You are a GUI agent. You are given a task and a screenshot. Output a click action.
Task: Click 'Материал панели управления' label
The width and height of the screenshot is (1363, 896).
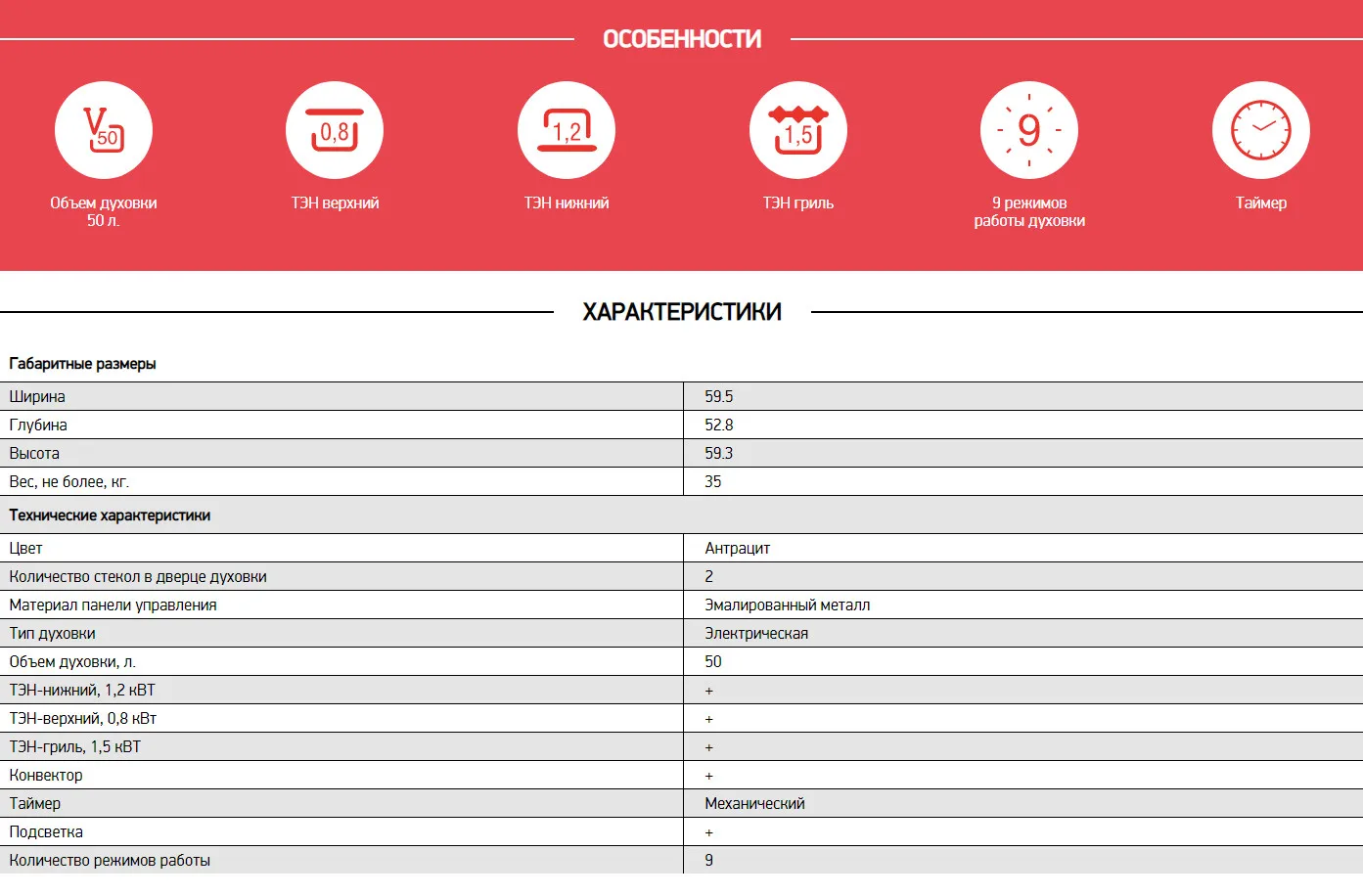tap(114, 605)
